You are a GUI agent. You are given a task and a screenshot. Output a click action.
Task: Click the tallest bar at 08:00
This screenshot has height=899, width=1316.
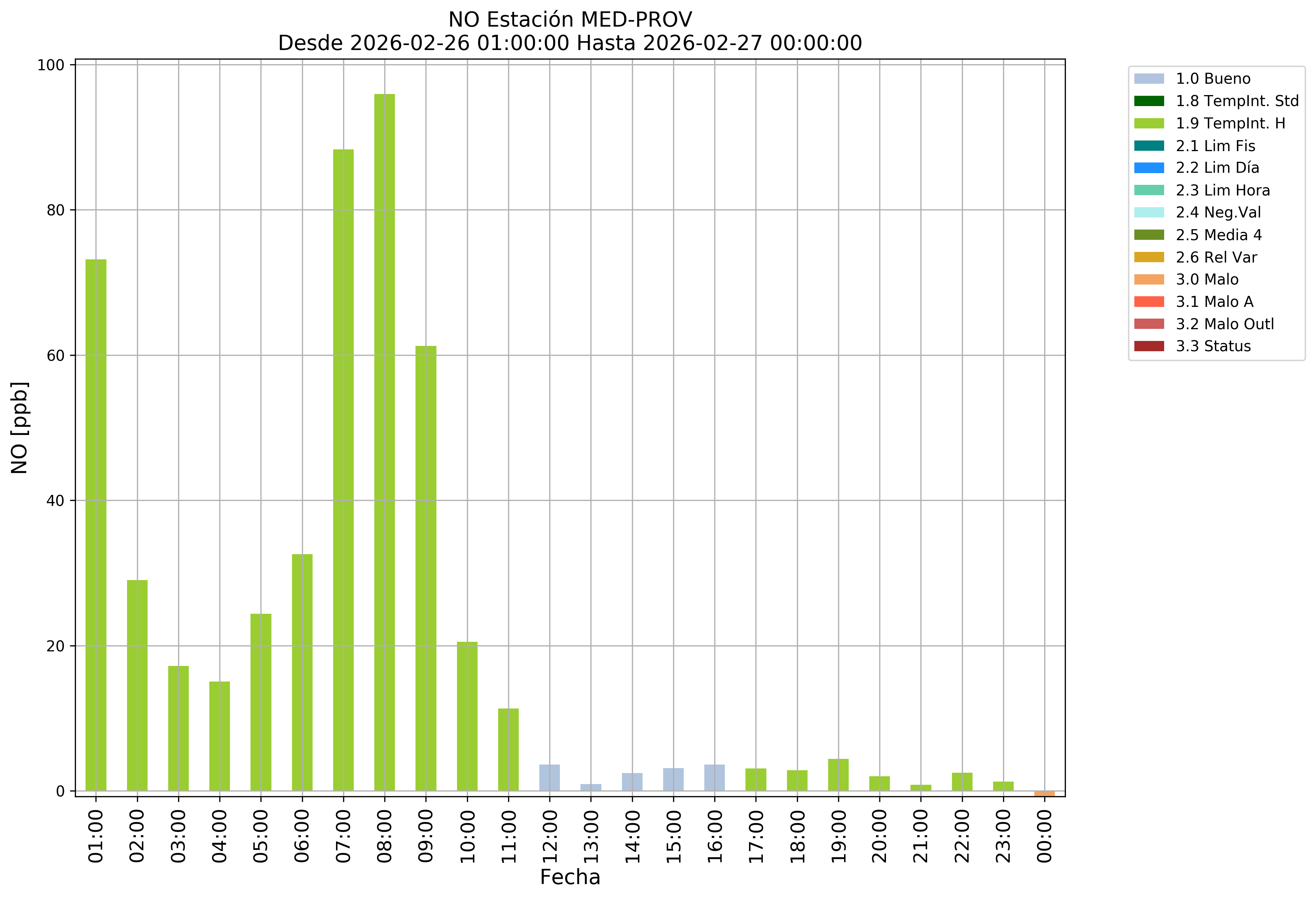385,442
